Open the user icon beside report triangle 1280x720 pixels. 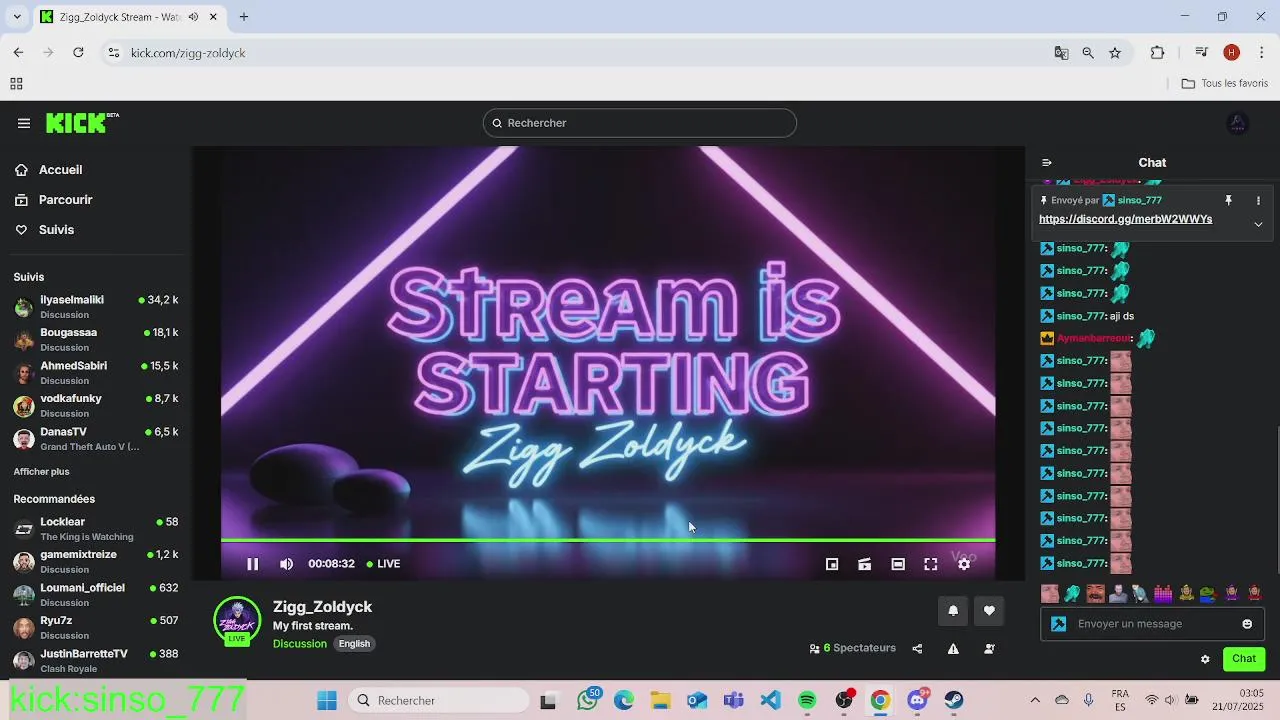[x=989, y=649]
